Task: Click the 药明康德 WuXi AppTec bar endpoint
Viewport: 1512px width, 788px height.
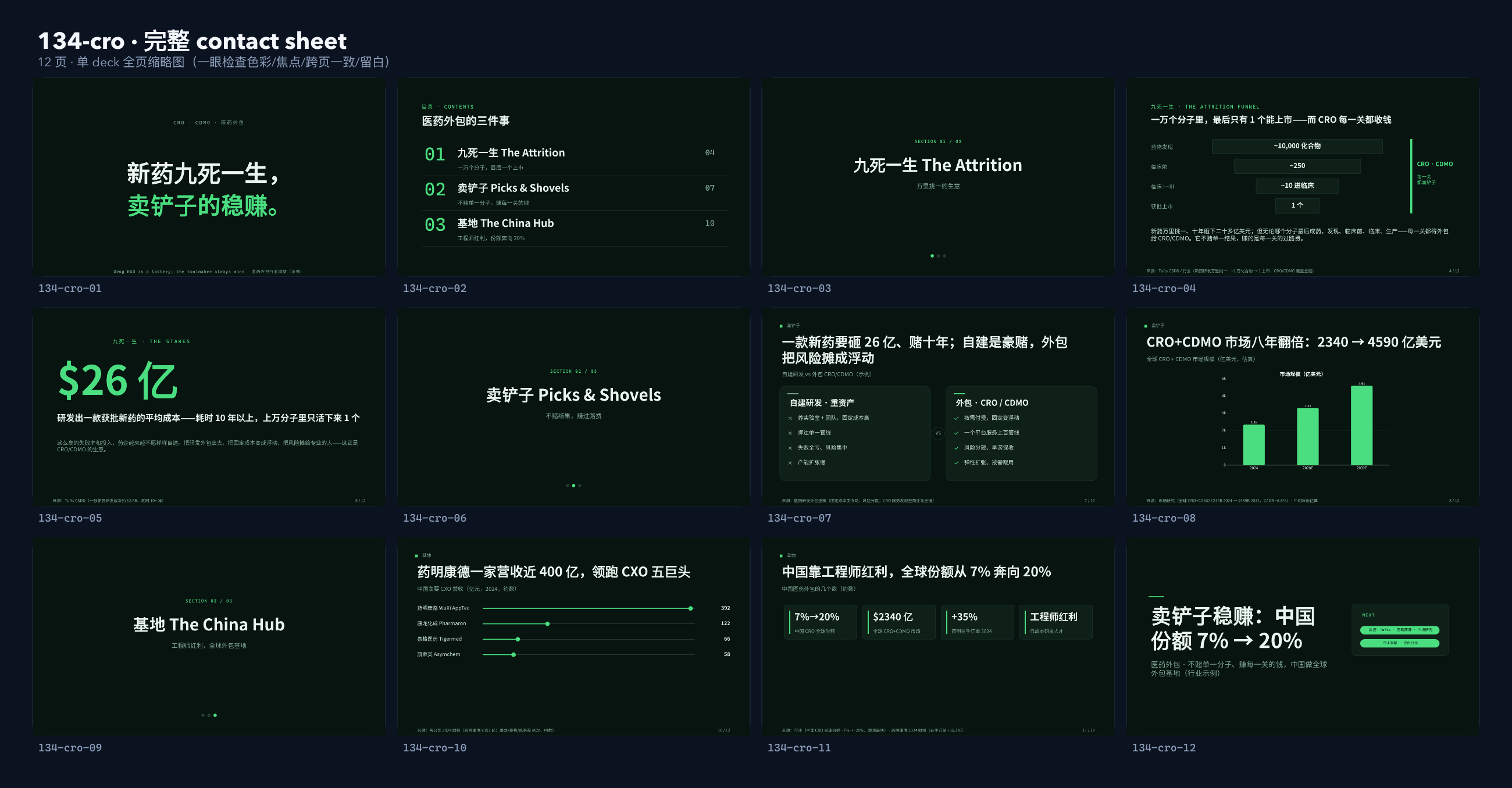Action: pyautogui.click(x=691, y=608)
